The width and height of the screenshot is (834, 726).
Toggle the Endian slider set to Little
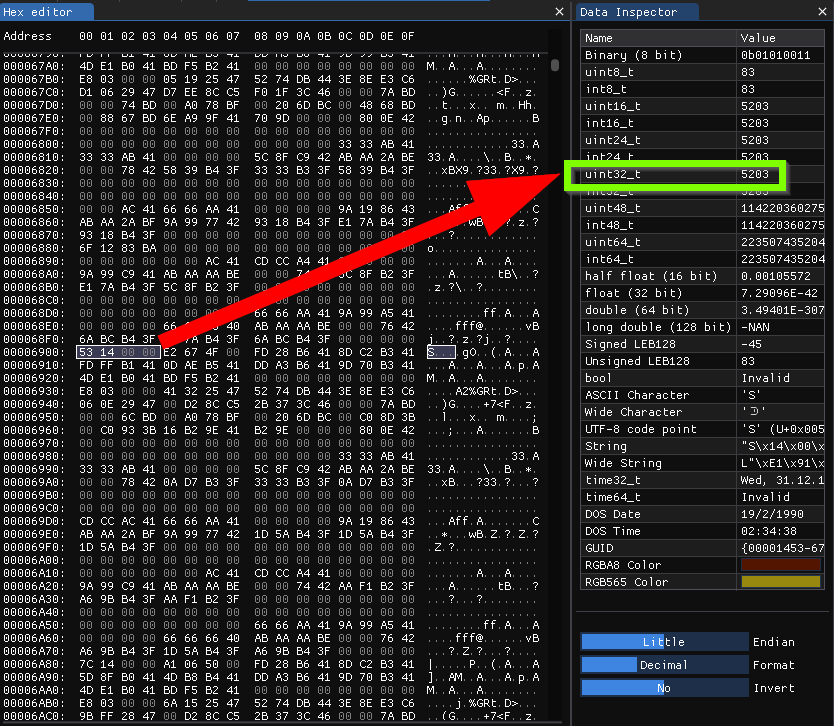point(664,642)
